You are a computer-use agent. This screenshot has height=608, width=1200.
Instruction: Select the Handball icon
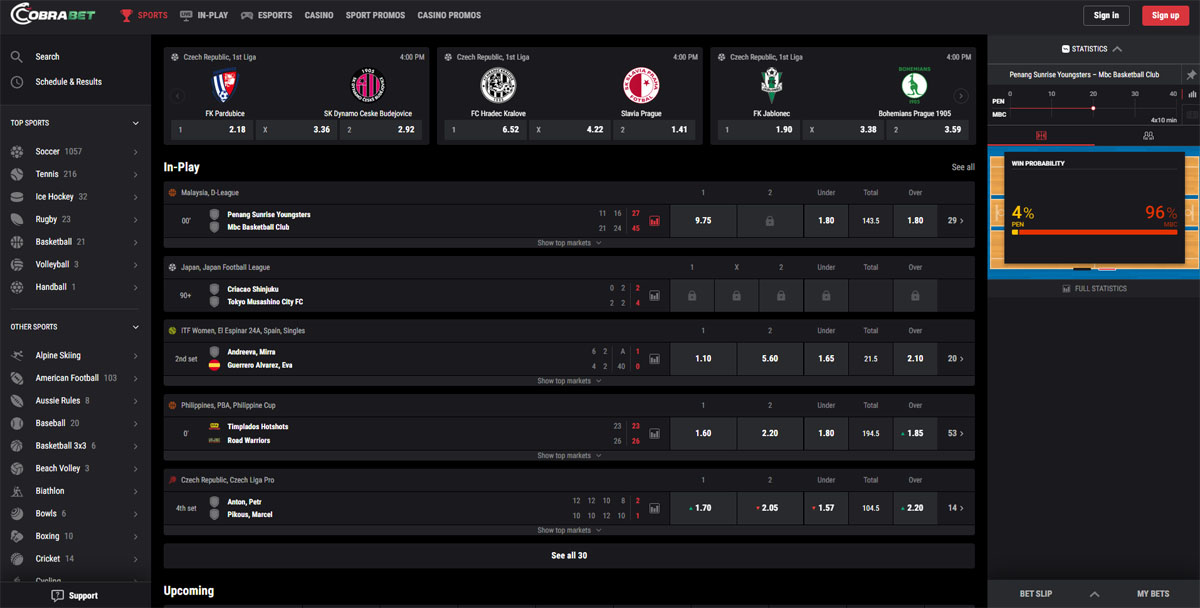click(x=17, y=287)
